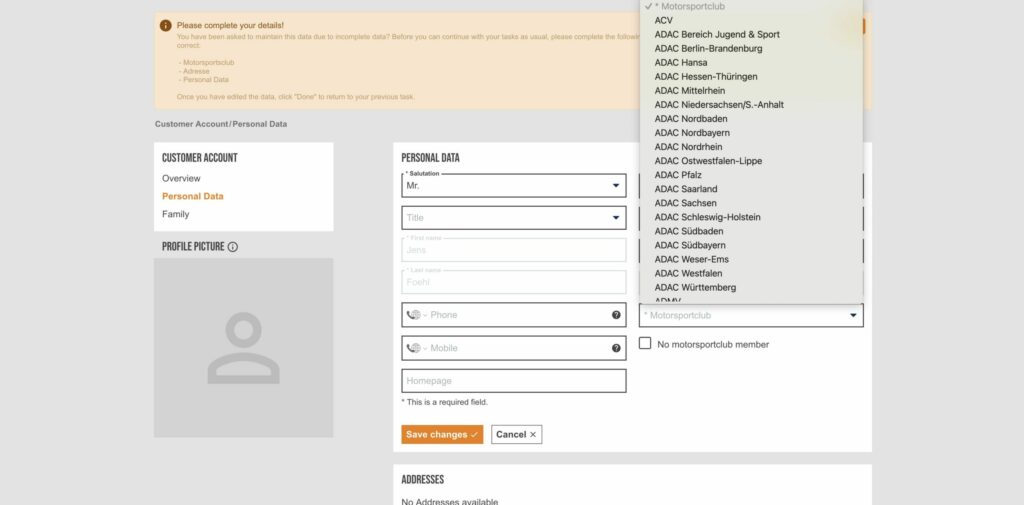1024x505 pixels.
Task: Choose ADAC Nordbayern option
Action: [x=692, y=133]
